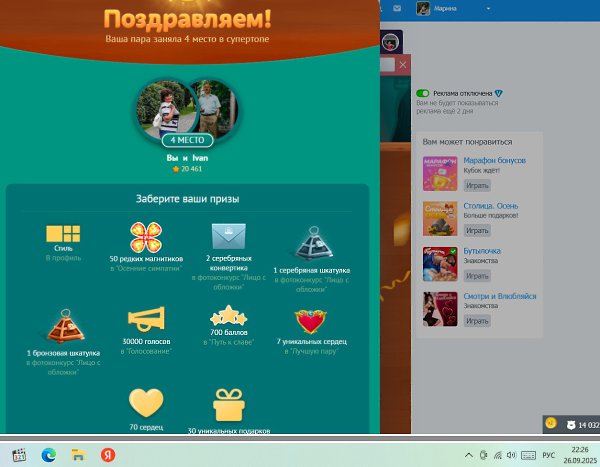The height and width of the screenshot is (467, 600).
Task: Click the couple's photo thumbnail
Action: (x=189, y=109)
